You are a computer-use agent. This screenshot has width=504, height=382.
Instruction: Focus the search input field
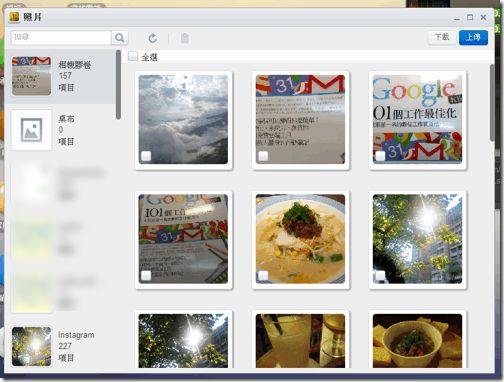(61, 38)
